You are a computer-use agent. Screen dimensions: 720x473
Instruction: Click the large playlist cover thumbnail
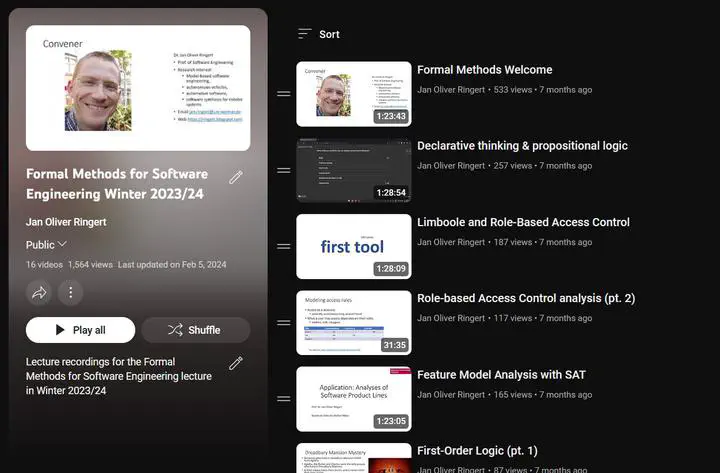point(138,88)
